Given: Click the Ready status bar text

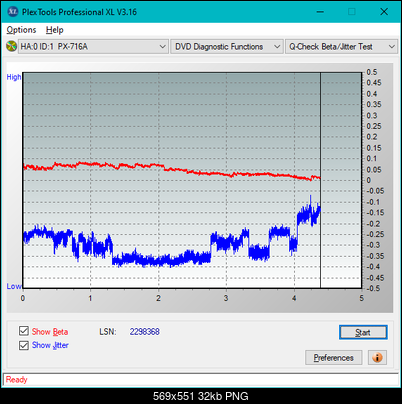Looking at the screenshot, I should coord(16,380).
